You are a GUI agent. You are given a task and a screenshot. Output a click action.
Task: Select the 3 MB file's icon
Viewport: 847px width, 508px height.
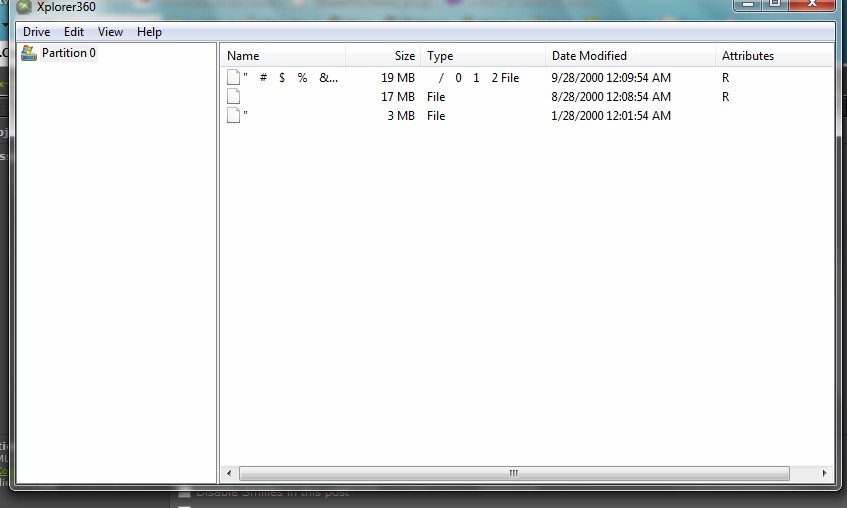[x=233, y=116]
